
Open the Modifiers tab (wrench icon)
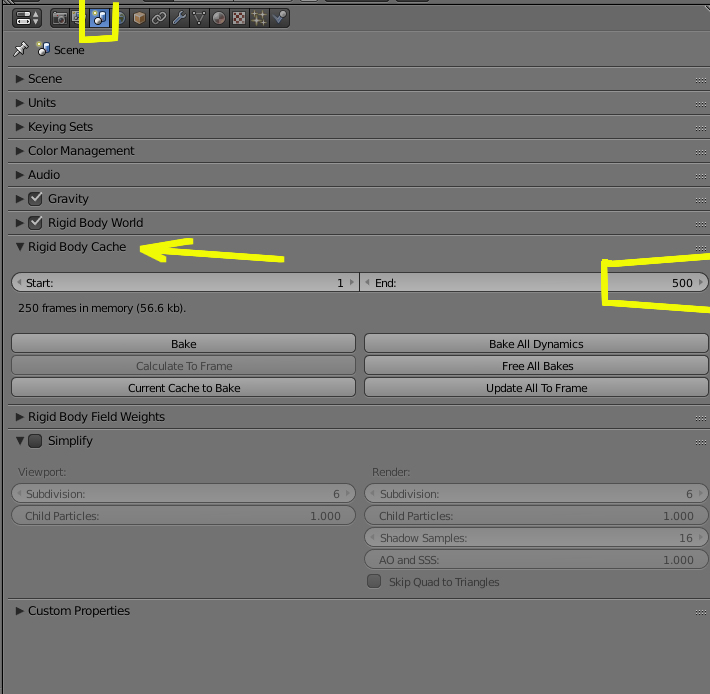click(x=179, y=18)
